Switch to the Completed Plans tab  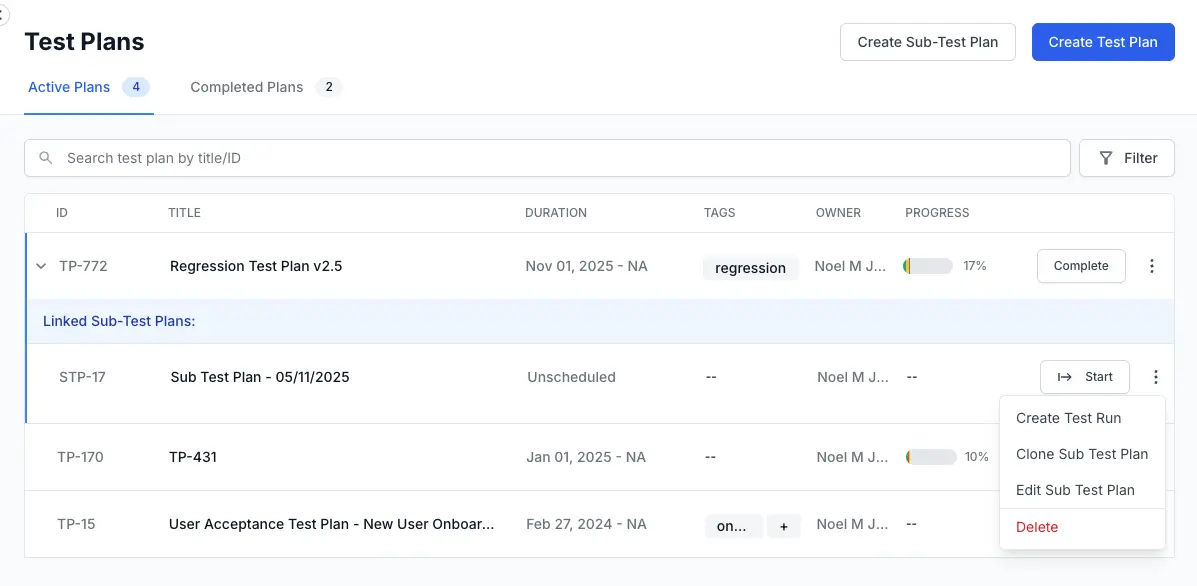pos(246,87)
